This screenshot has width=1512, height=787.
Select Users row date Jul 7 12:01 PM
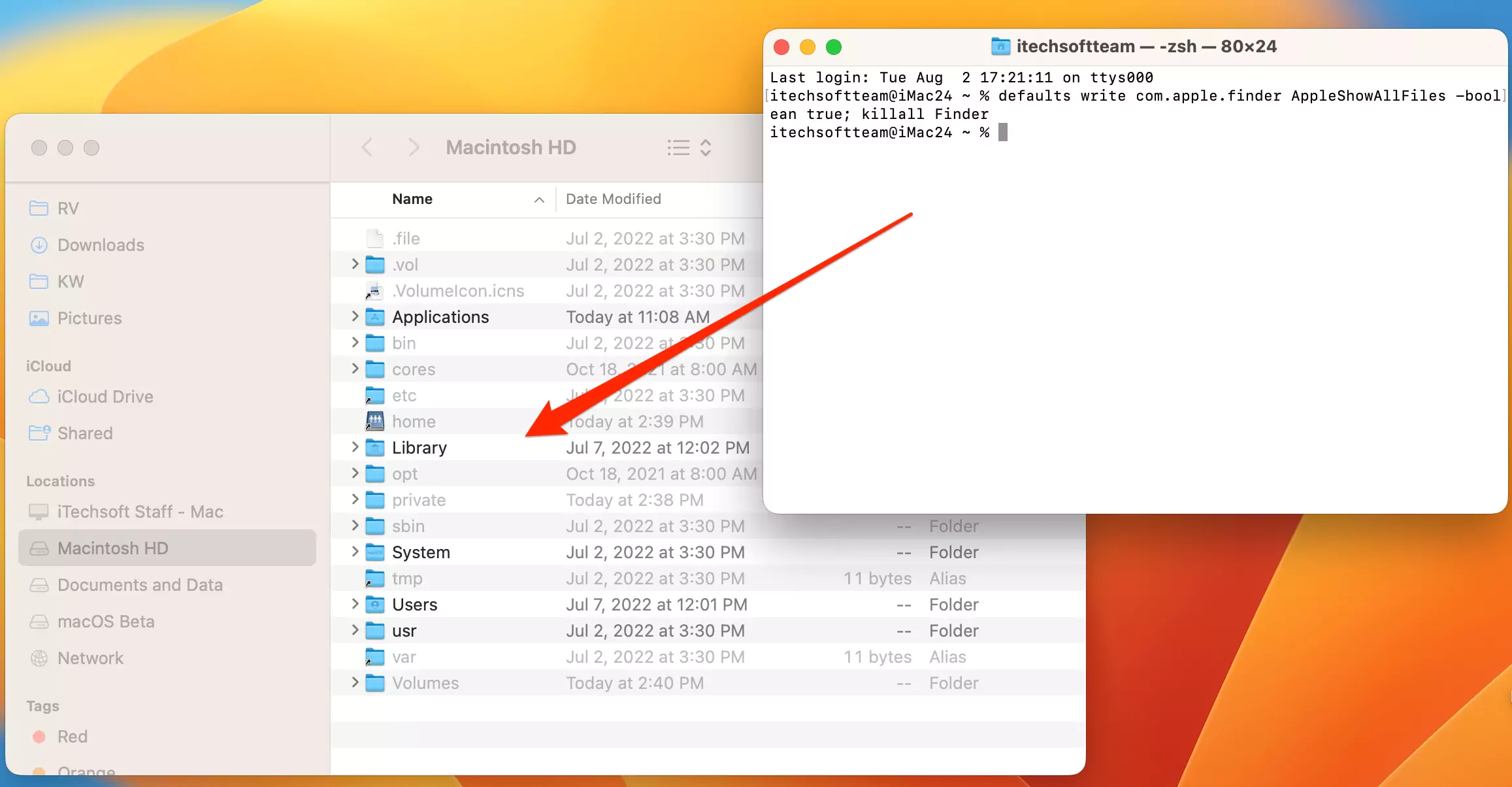[657, 605]
